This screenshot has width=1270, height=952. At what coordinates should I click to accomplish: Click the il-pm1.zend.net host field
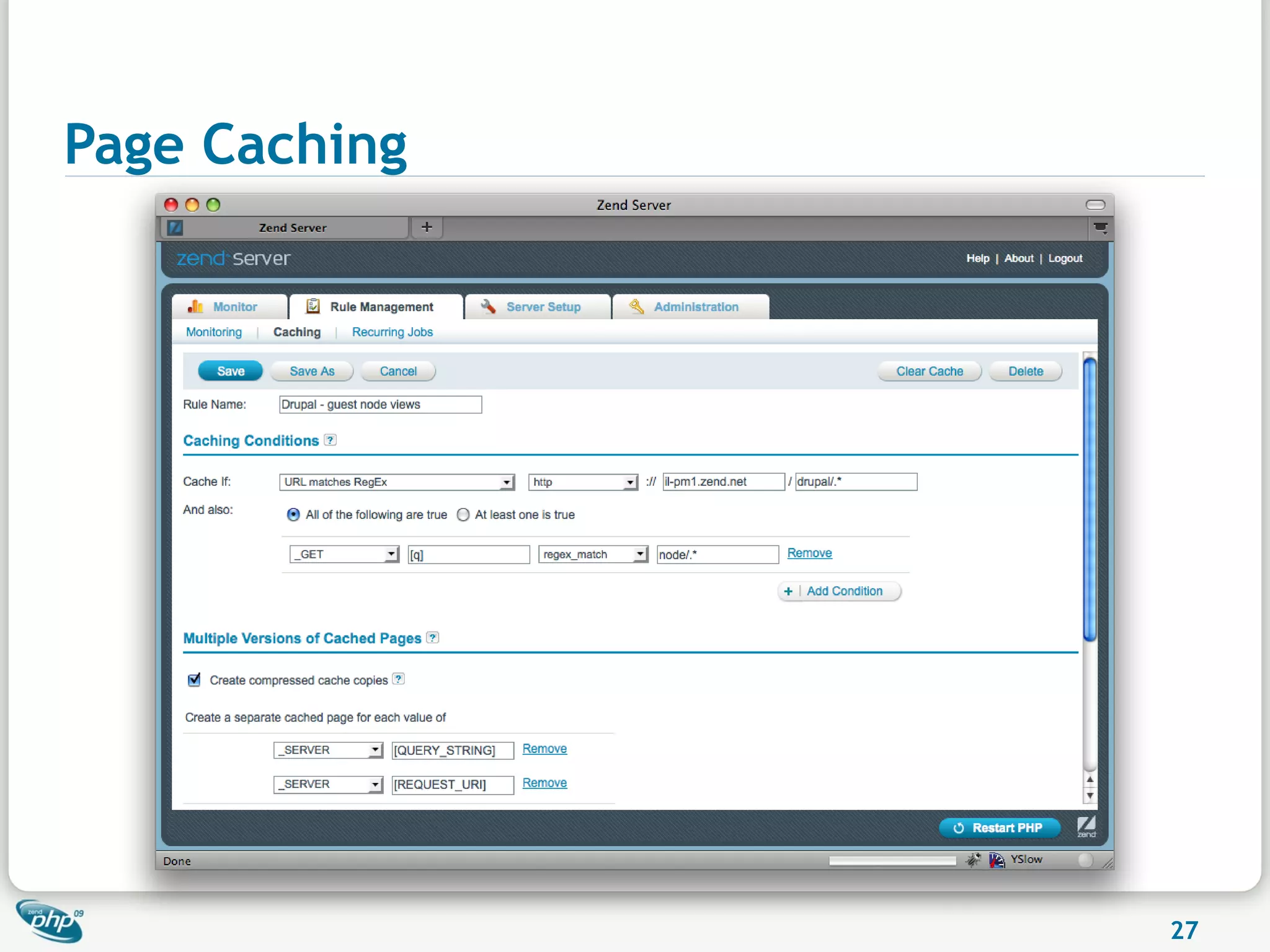tap(724, 482)
